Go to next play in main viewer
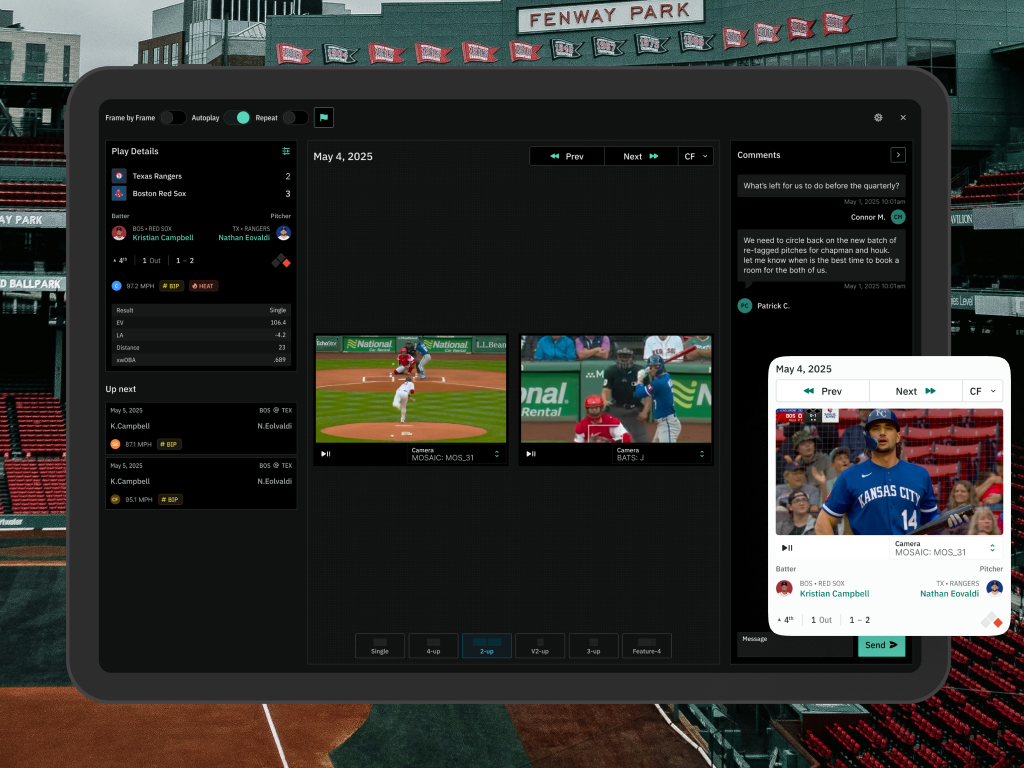The image size is (1024, 768). pyautogui.click(x=641, y=156)
